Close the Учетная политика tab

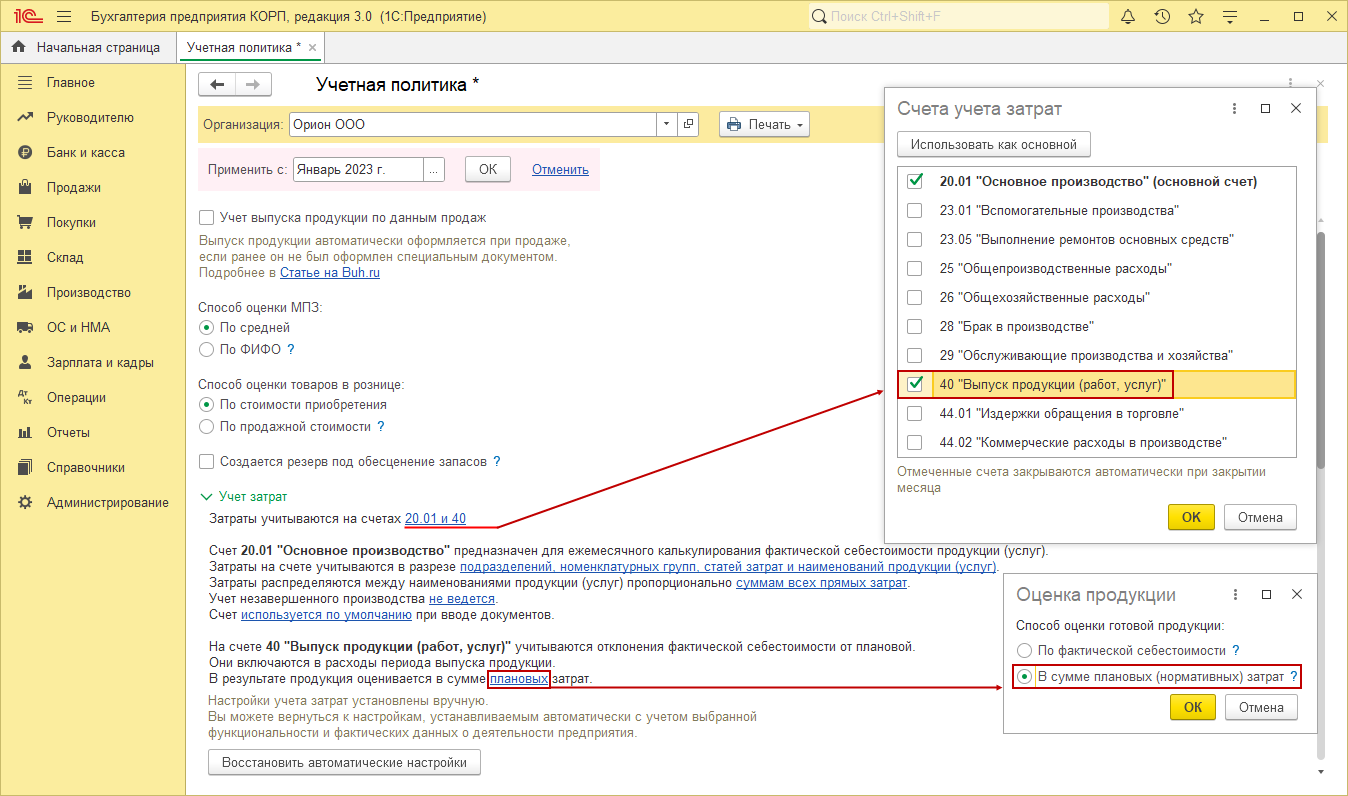[x=312, y=48]
